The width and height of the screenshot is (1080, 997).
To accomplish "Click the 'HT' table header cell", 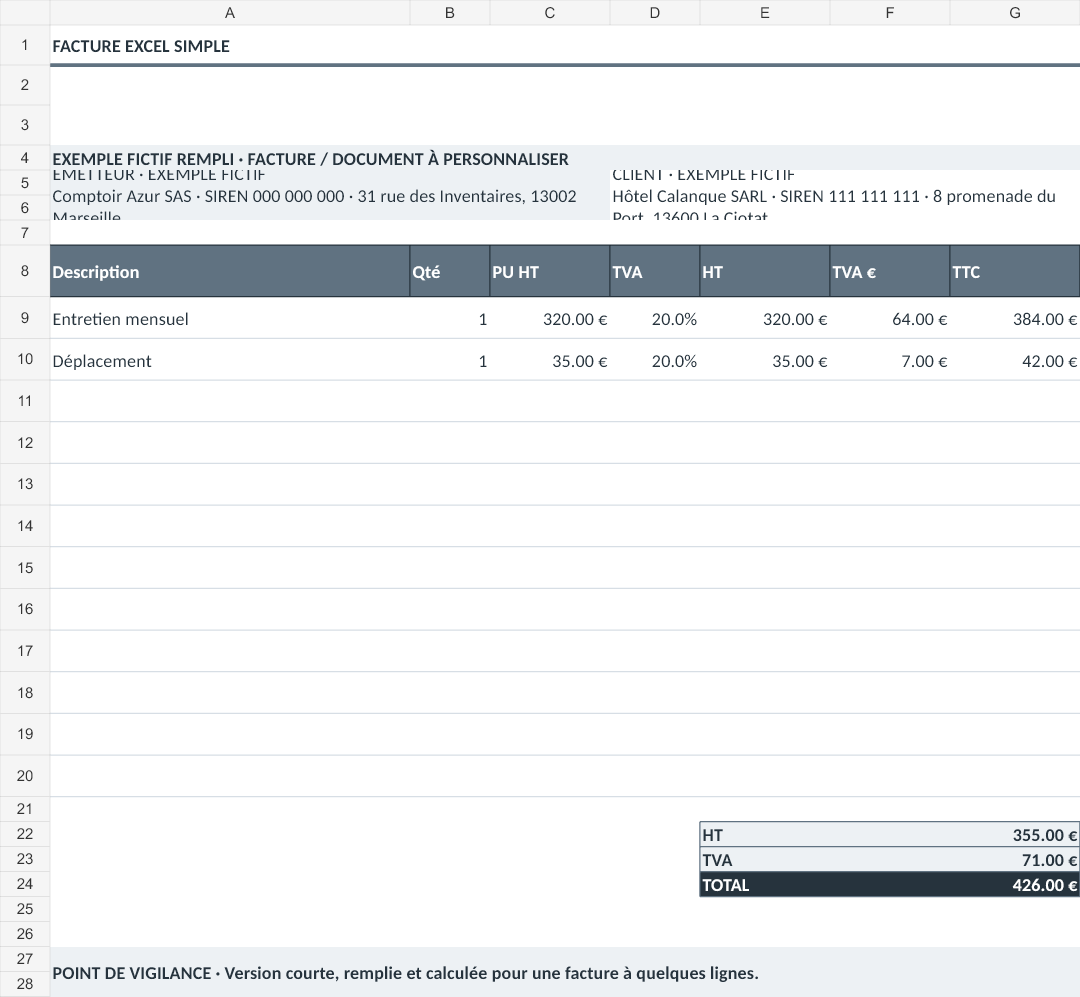I will (x=765, y=271).
